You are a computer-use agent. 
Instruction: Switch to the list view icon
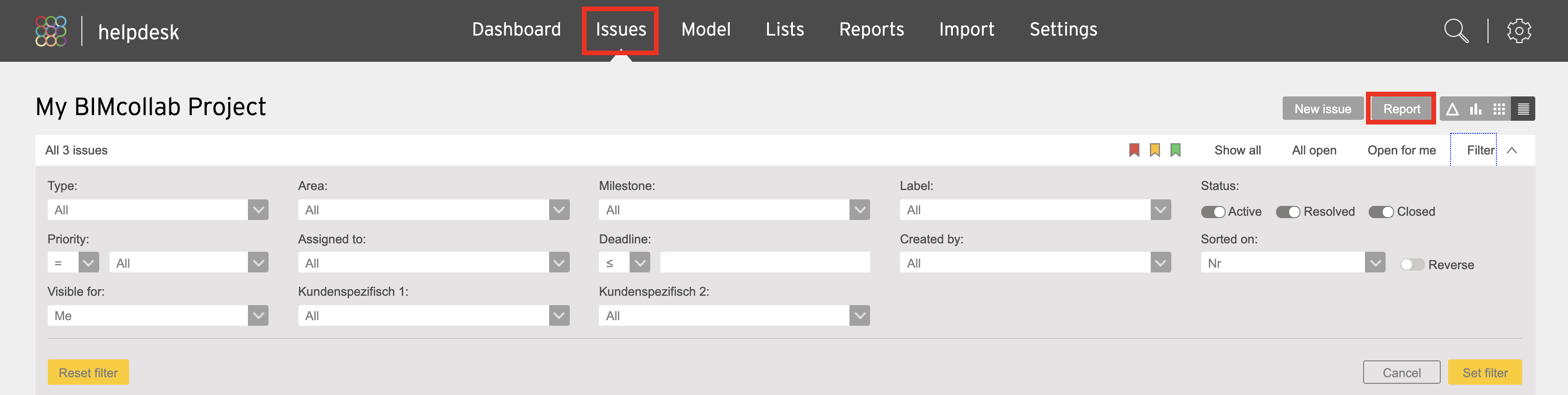1523,109
